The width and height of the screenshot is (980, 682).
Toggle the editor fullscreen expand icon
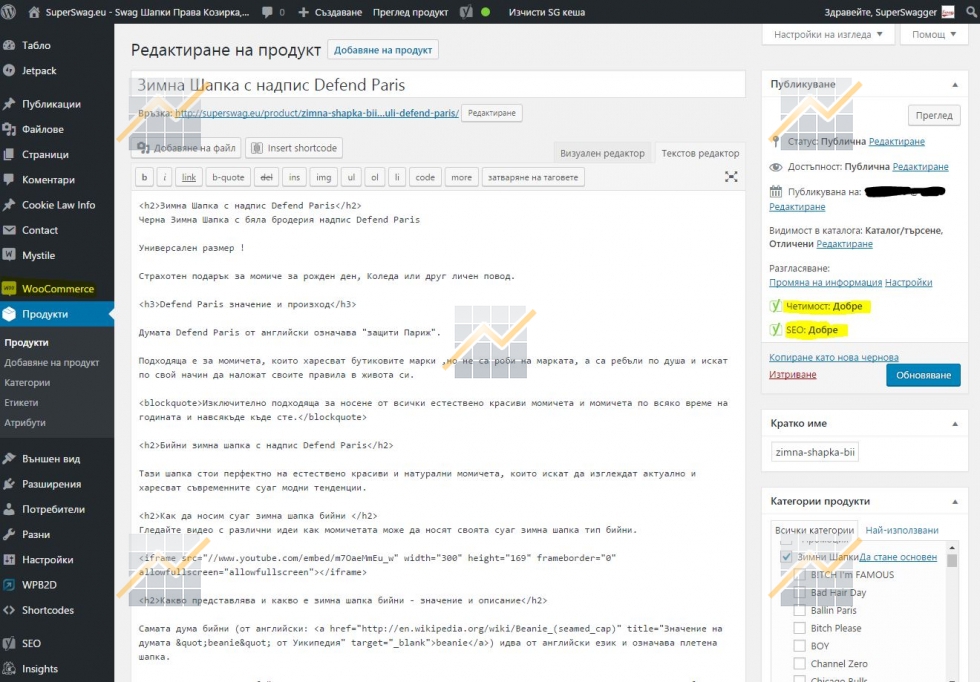click(731, 177)
